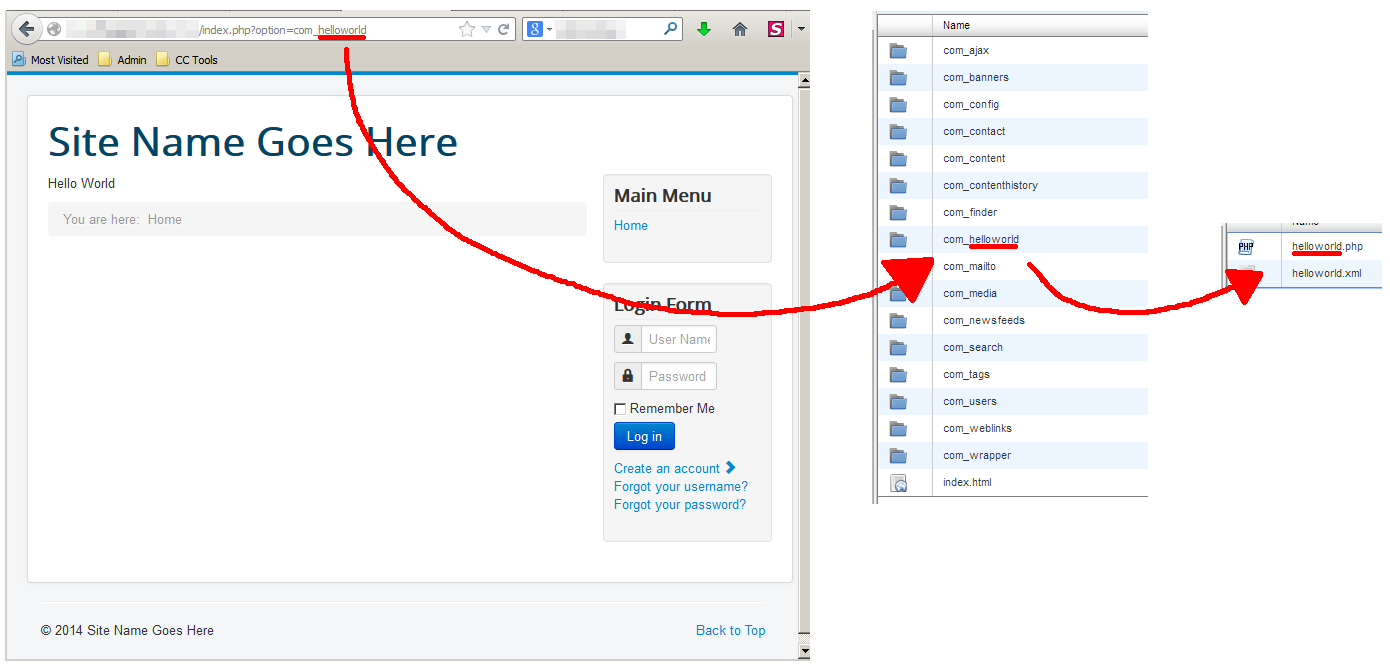Image resolution: width=1390 pixels, height=668 pixels.
Task: Select the com_media row name
Action: point(969,293)
